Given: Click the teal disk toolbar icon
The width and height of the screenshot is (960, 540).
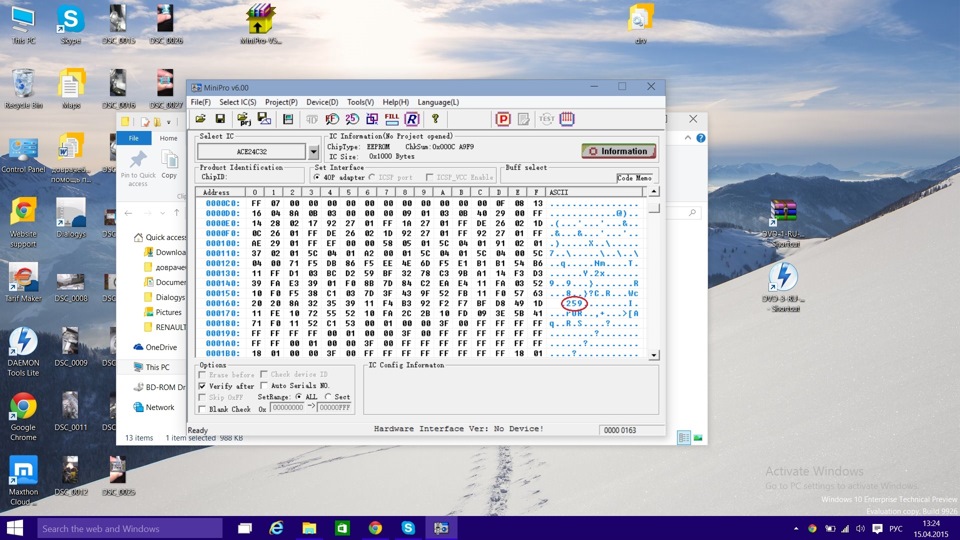Looking at the screenshot, I should [x=288, y=119].
